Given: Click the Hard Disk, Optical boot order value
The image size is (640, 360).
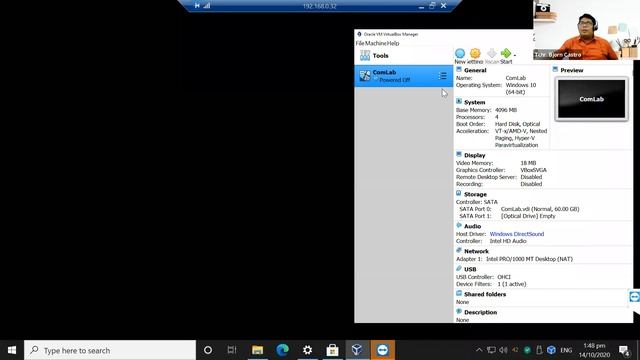Looking at the screenshot, I should coord(518,124).
